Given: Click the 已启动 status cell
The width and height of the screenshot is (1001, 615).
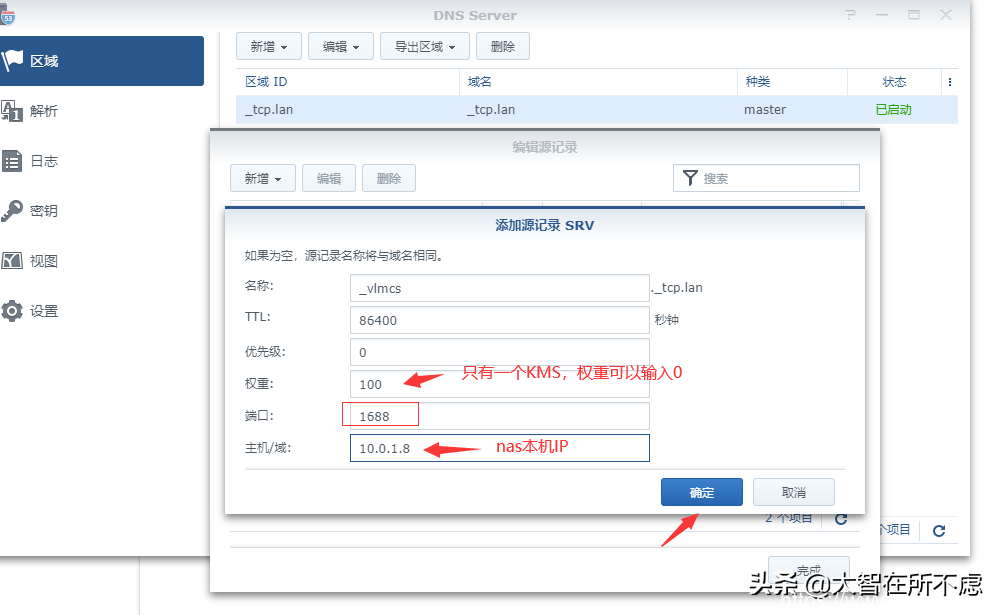Looking at the screenshot, I should coord(893,110).
